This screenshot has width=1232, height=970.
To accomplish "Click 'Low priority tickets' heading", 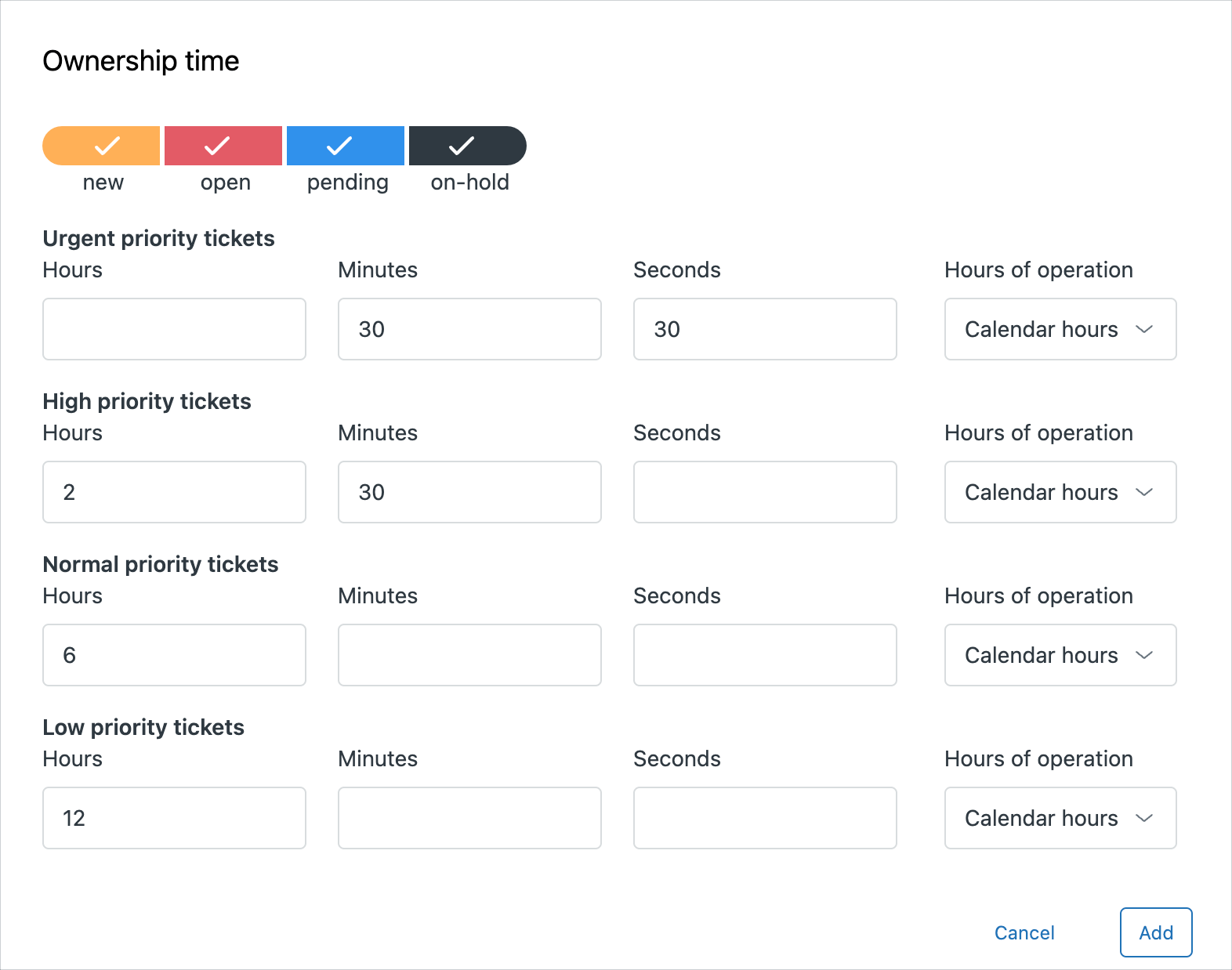I will 143,727.
